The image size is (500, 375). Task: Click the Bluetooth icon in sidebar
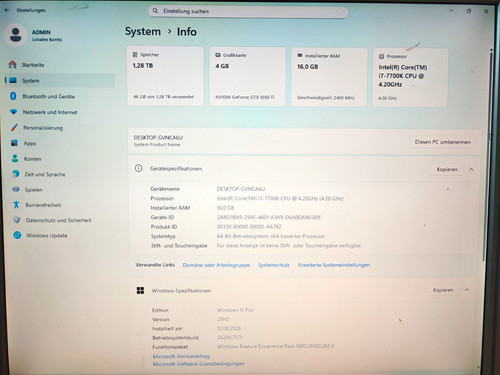tap(13, 96)
